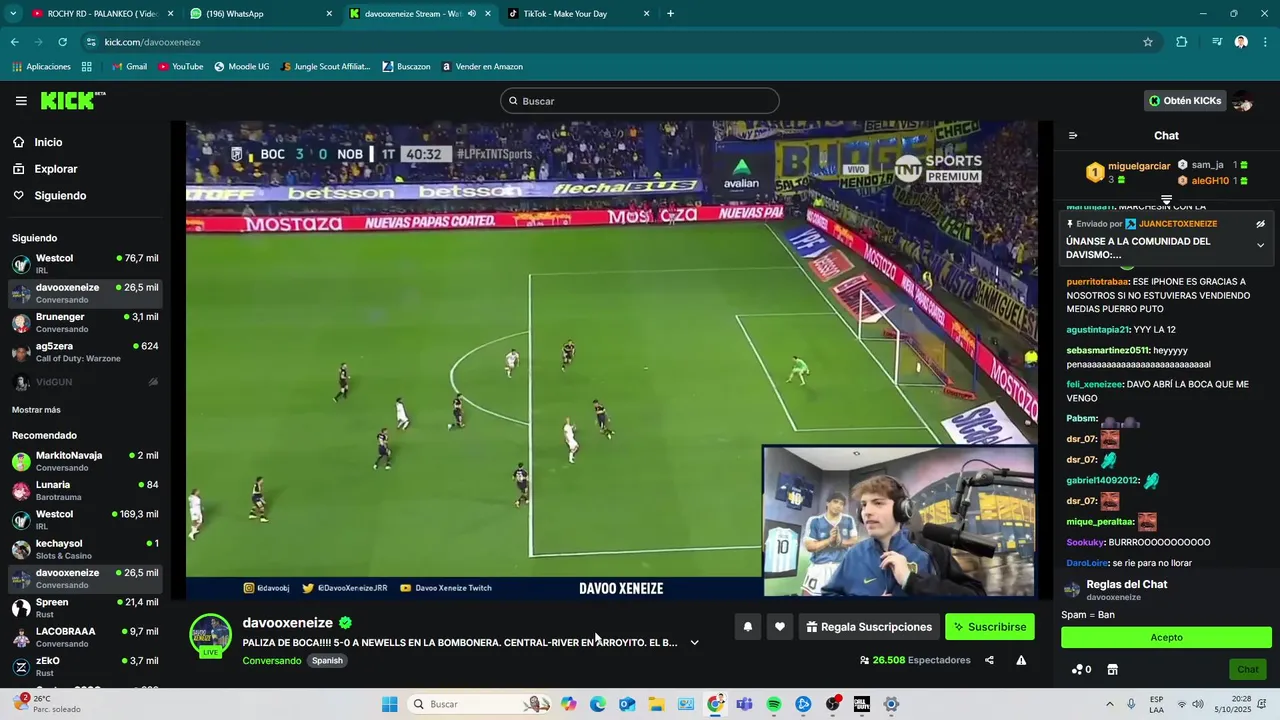Click the Spanish language tag

point(327,661)
